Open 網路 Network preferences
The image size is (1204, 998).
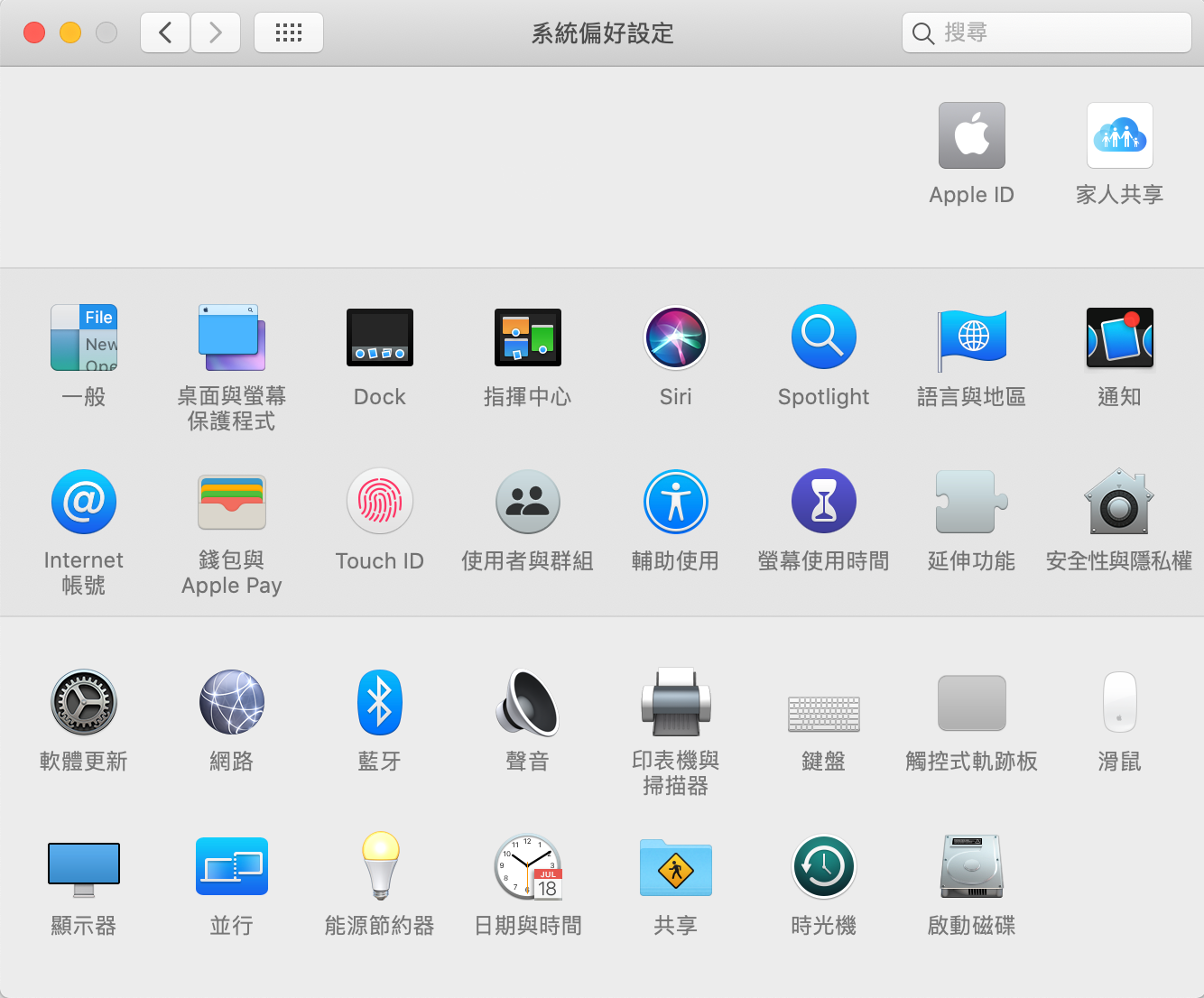[232, 702]
